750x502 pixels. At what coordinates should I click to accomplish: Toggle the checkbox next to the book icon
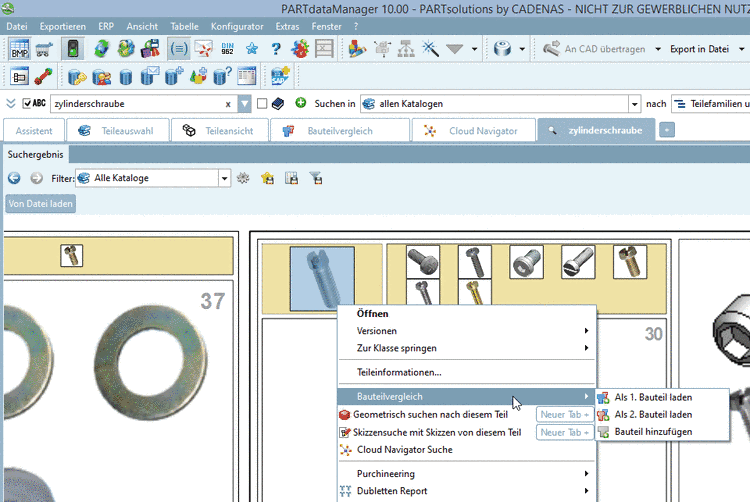[262, 103]
